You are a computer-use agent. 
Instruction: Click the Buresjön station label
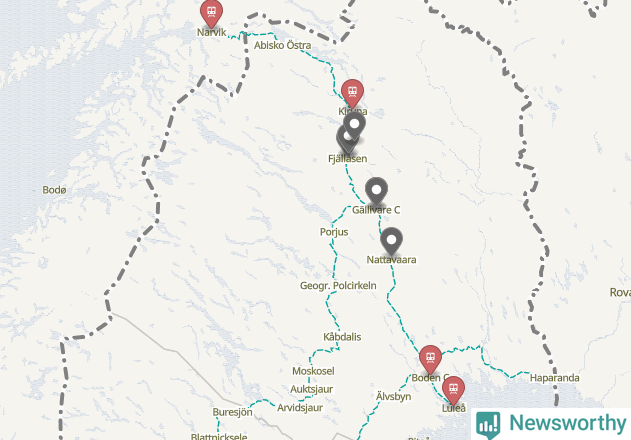[x=232, y=412]
